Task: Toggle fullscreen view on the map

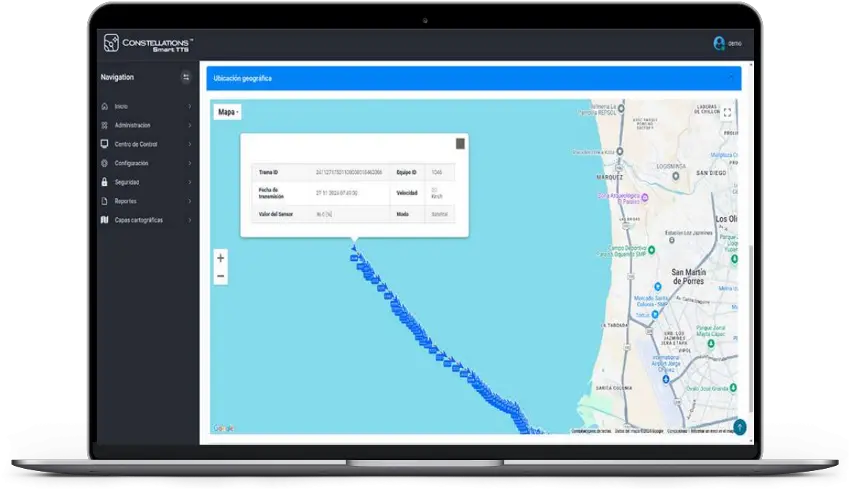Action: coord(727,113)
